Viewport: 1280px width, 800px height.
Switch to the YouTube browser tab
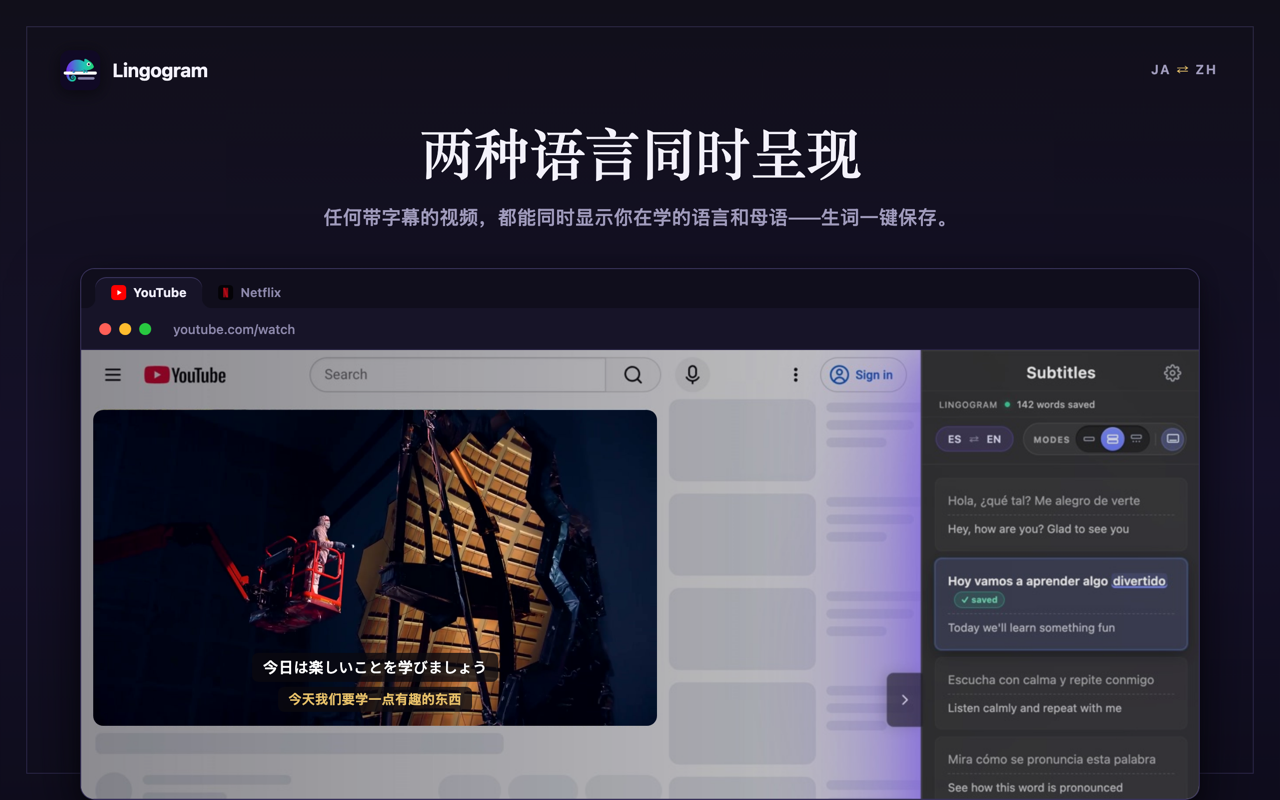tap(149, 293)
